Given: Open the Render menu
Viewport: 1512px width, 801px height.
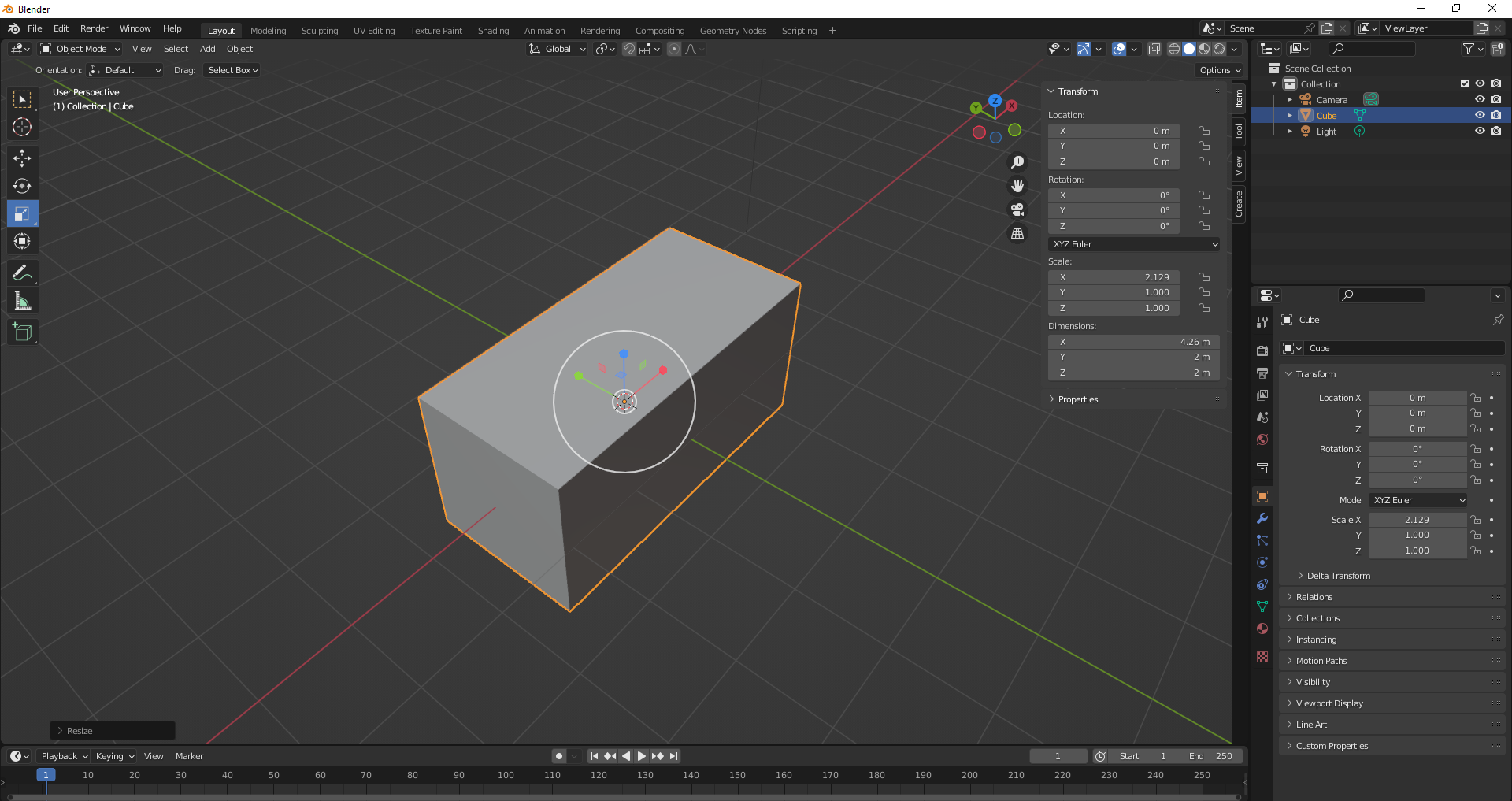Looking at the screenshot, I should point(94,28).
